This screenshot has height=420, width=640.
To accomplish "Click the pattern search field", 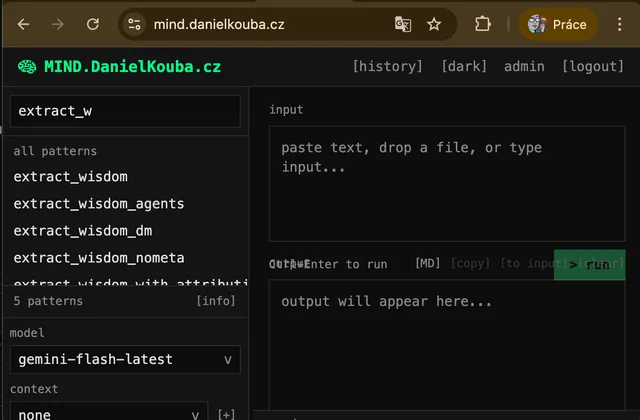I will click(124, 111).
